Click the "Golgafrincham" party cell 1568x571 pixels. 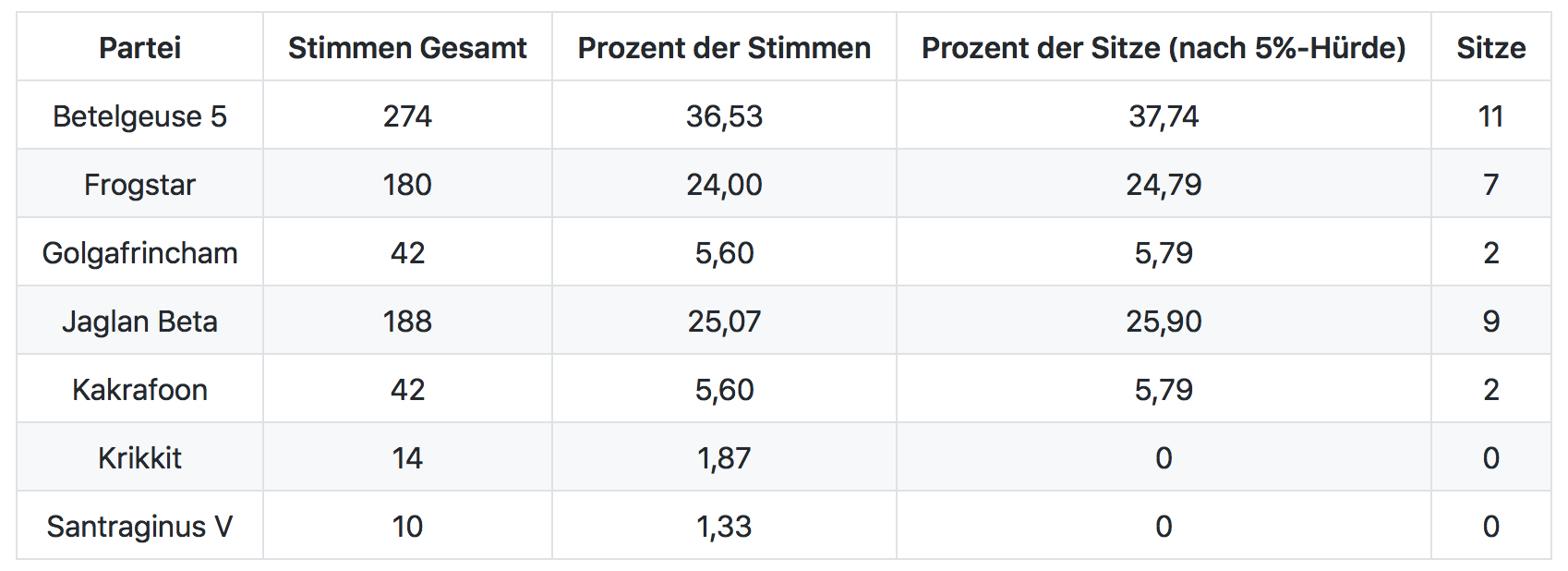pos(139,253)
